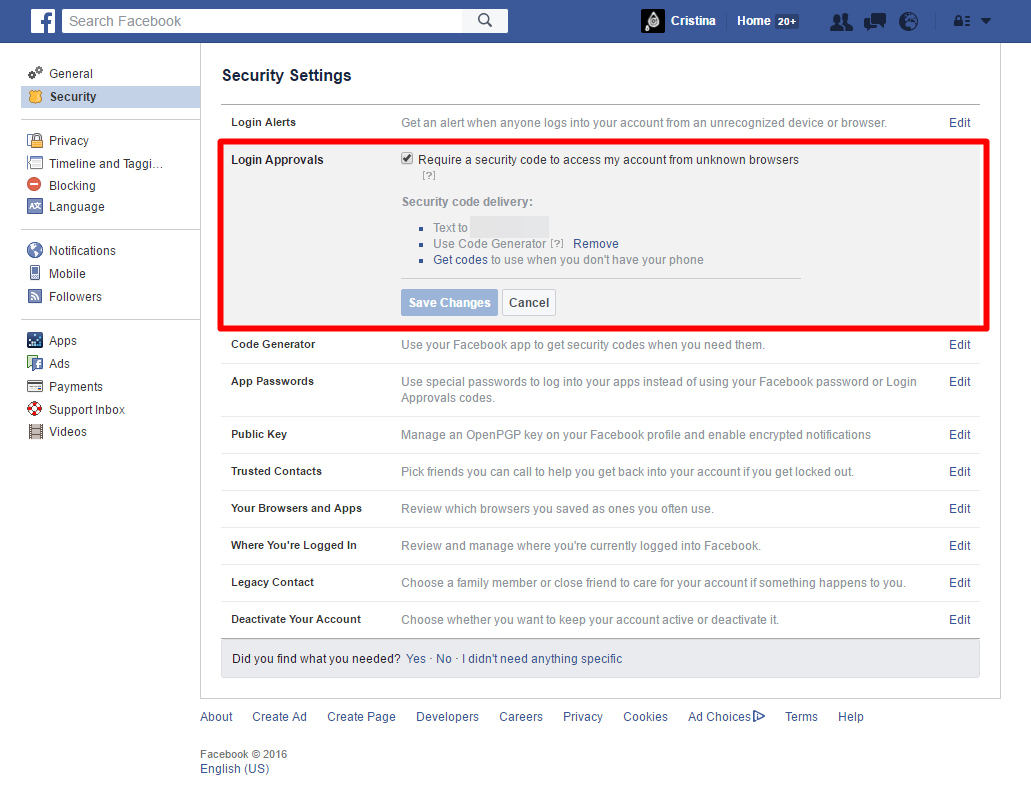Click the Mobile phone icon
The width and height of the screenshot is (1031, 800).
35,273
